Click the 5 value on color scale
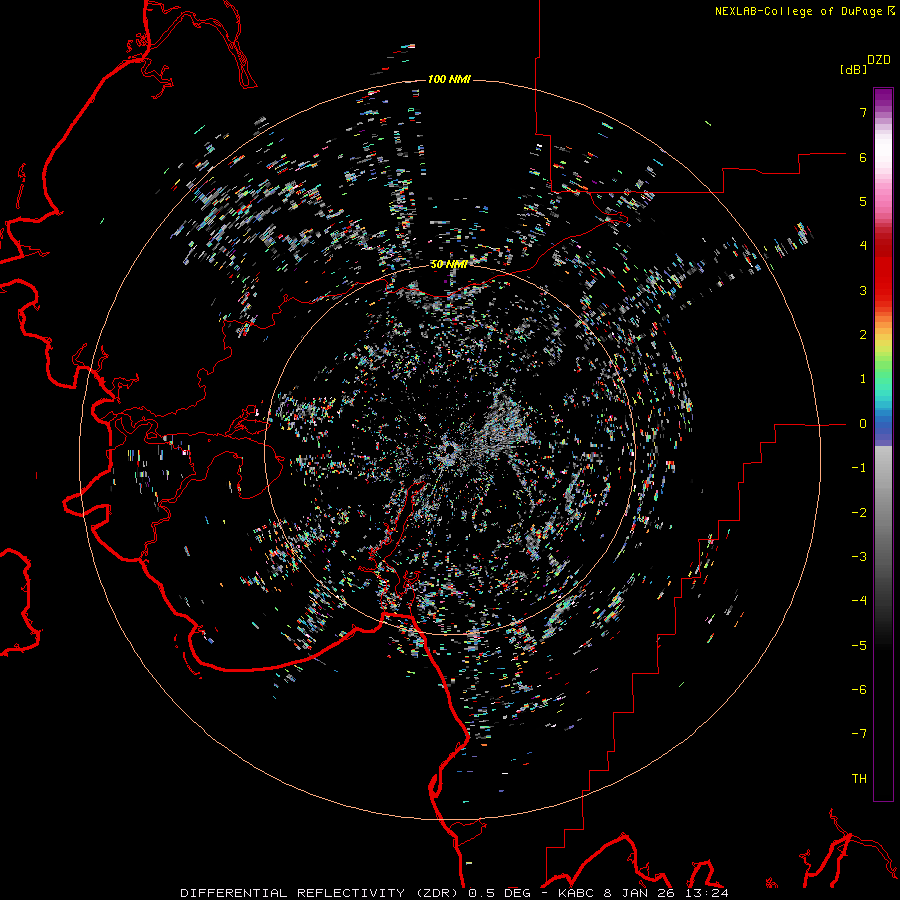 click(x=863, y=201)
